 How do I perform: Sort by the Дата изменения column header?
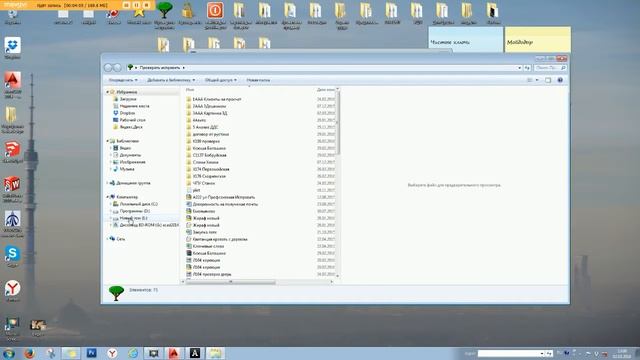tap(325, 90)
